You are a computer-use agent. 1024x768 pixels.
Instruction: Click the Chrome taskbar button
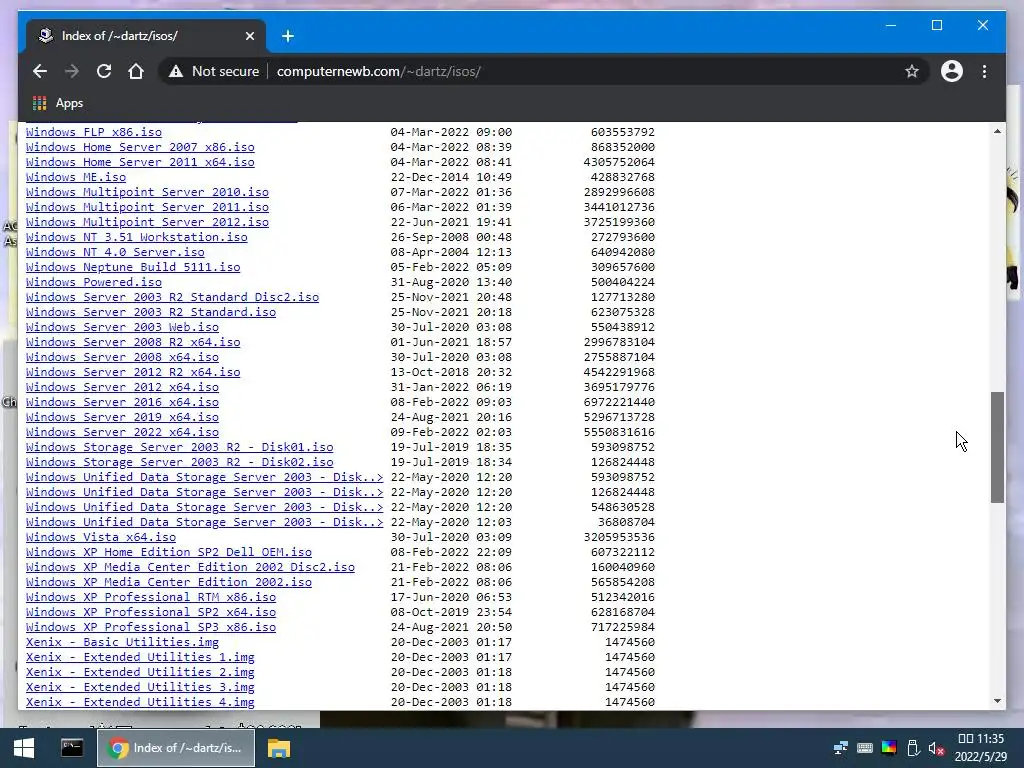(x=176, y=748)
